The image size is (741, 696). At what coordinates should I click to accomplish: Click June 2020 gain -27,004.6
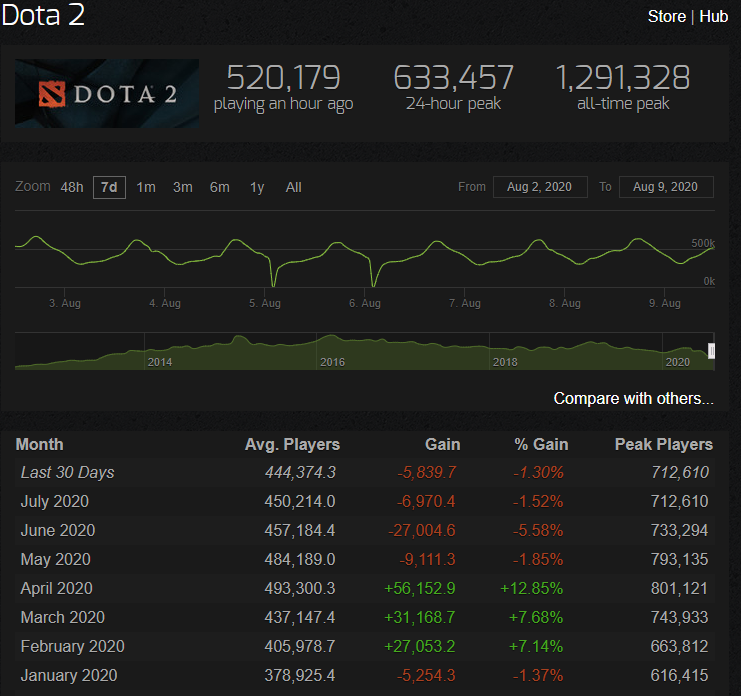422,531
